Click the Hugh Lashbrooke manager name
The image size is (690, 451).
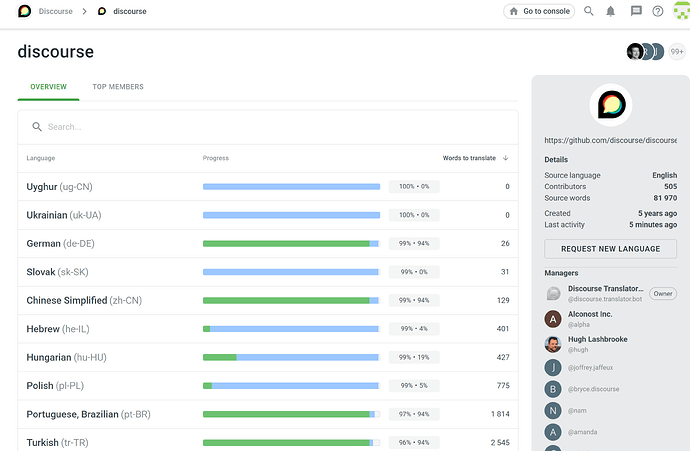pos(598,339)
